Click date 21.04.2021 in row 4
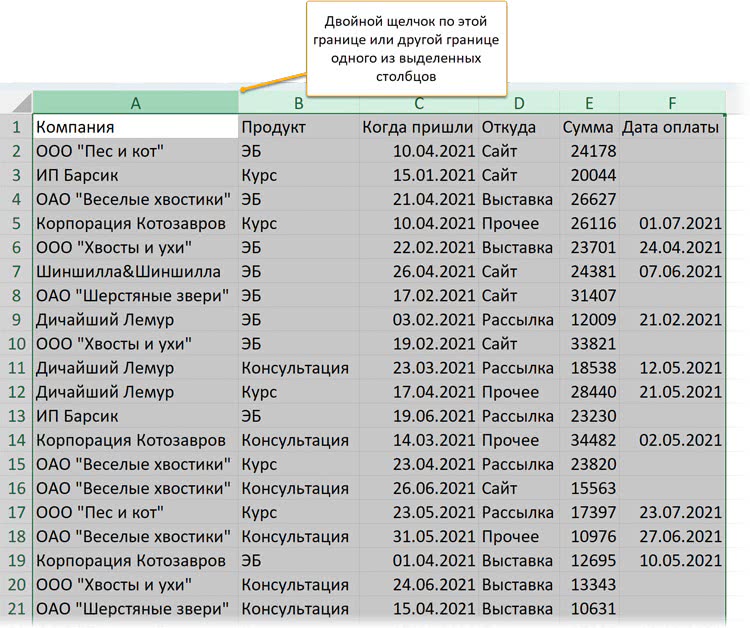 point(419,199)
